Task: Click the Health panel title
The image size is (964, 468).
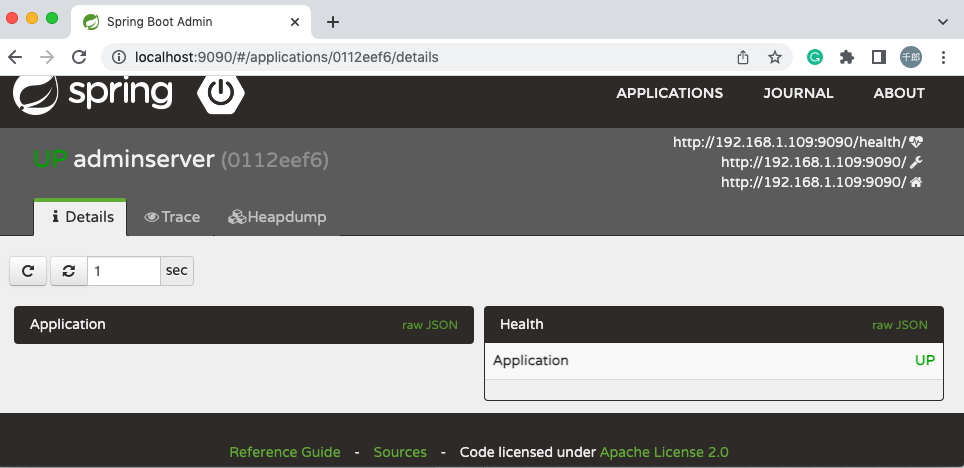Action: (521, 325)
